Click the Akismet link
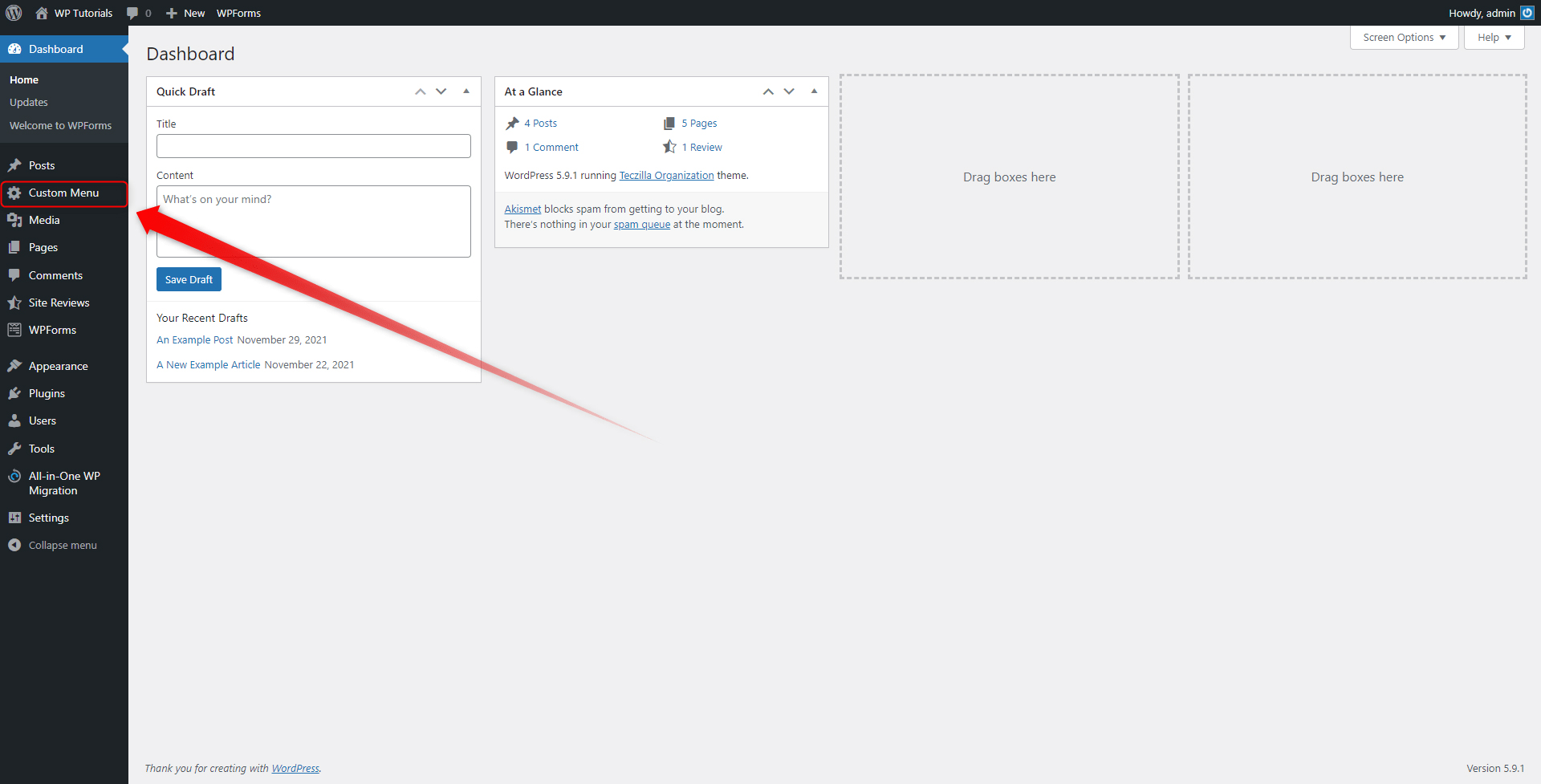This screenshot has height=784, width=1541. (522, 209)
